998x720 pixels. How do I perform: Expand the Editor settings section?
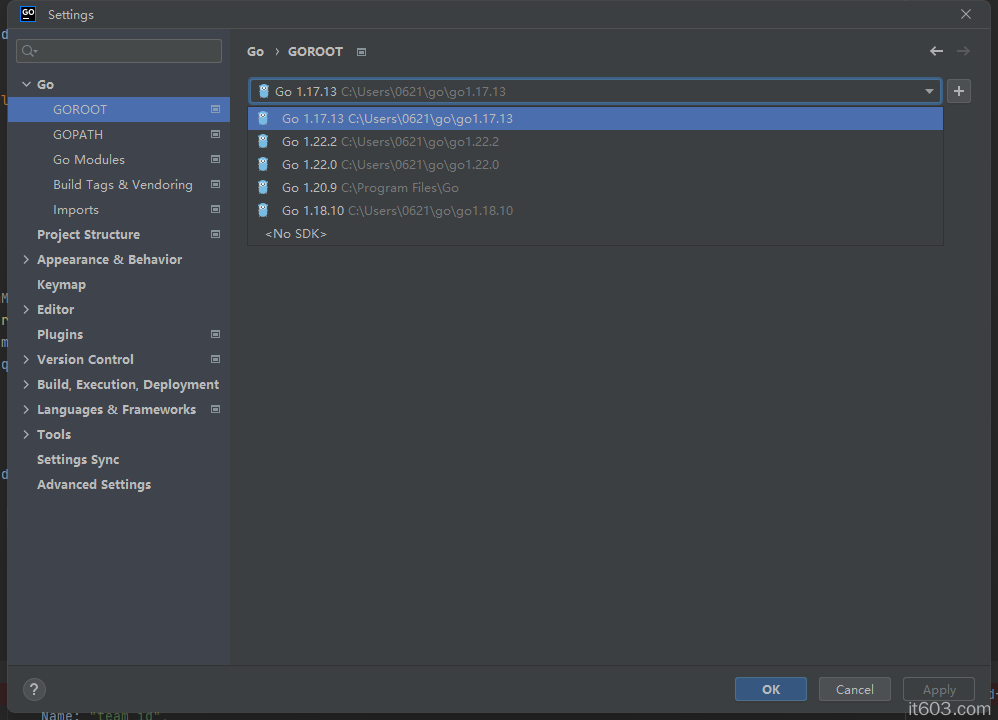[26, 309]
